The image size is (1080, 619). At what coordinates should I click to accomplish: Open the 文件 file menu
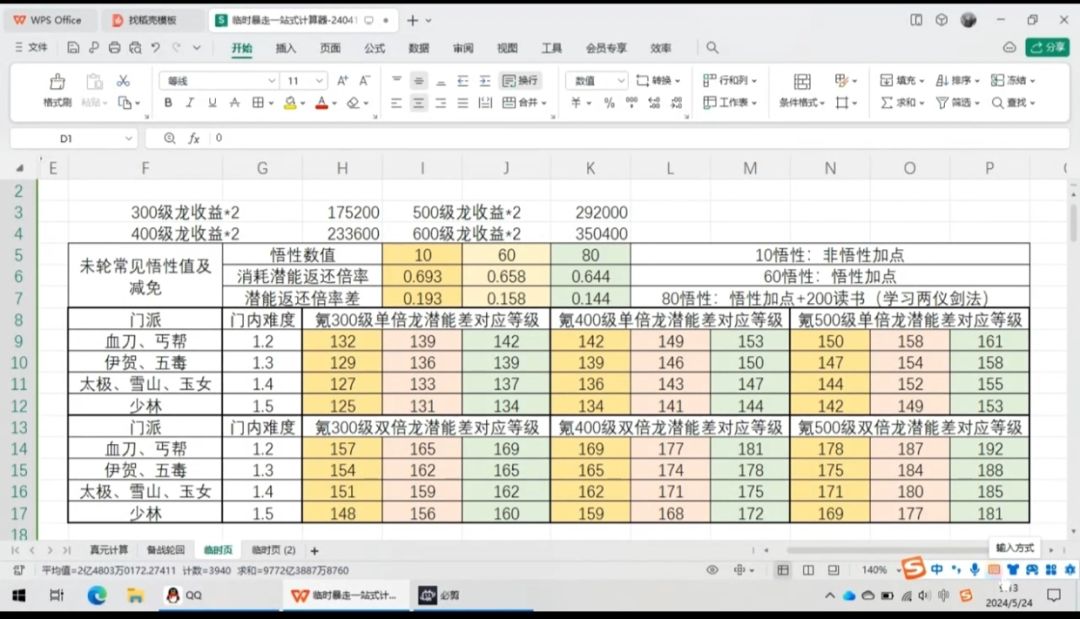coord(31,48)
